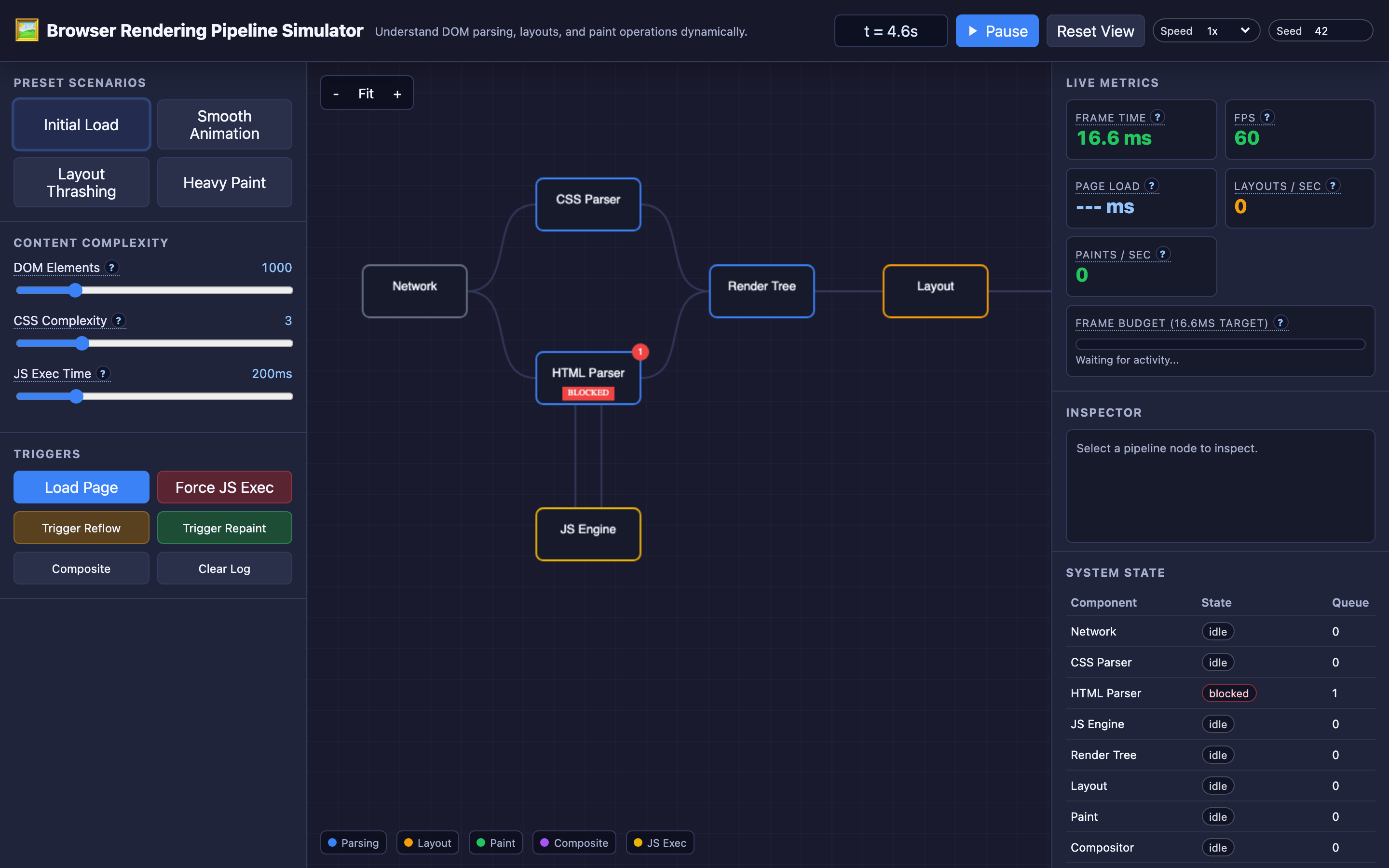Select the Layout Thrashing preset
Image resolution: width=1389 pixels, height=868 pixels.
82,183
